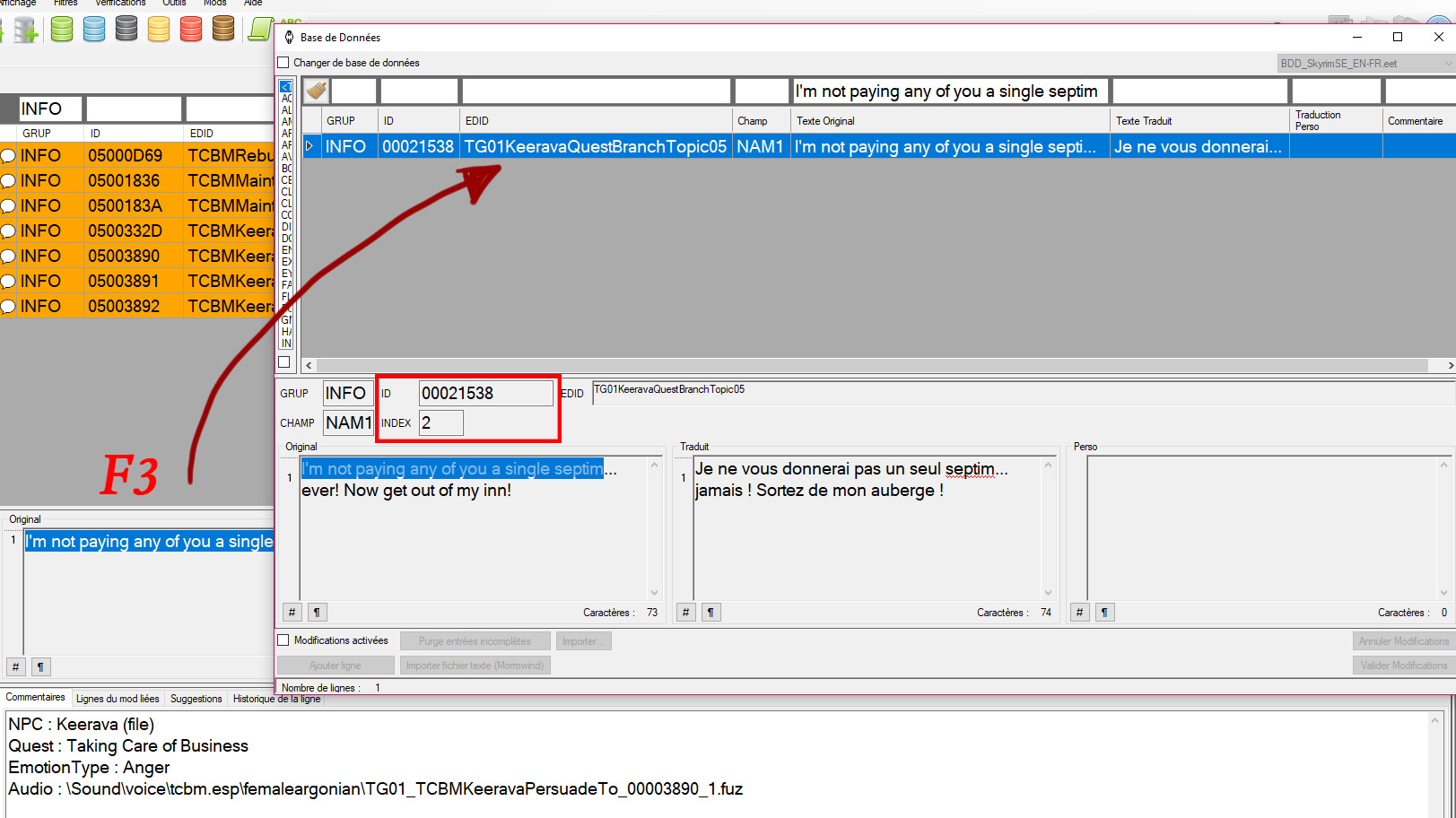The width and height of the screenshot is (1456, 818).
Task: Sort by the Champ column header
Action: coord(761,121)
